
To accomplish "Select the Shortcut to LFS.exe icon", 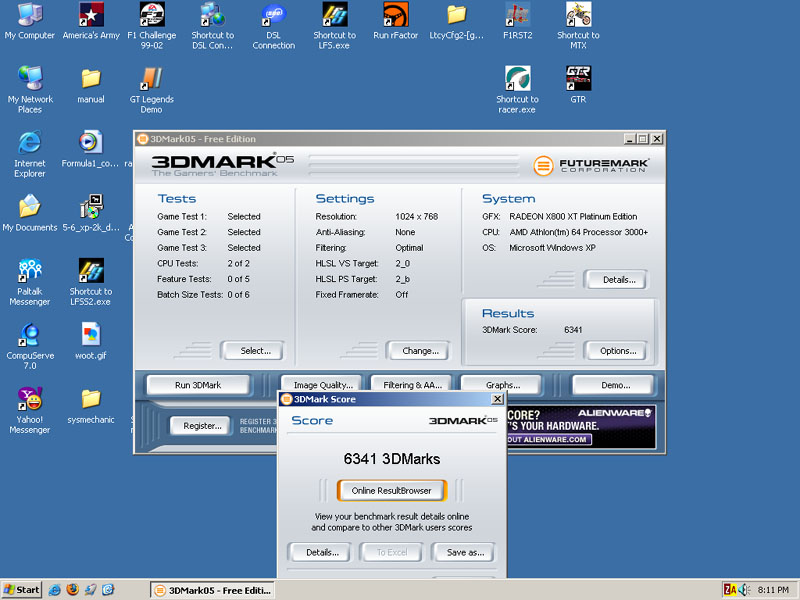I will (x=334, y=24).
